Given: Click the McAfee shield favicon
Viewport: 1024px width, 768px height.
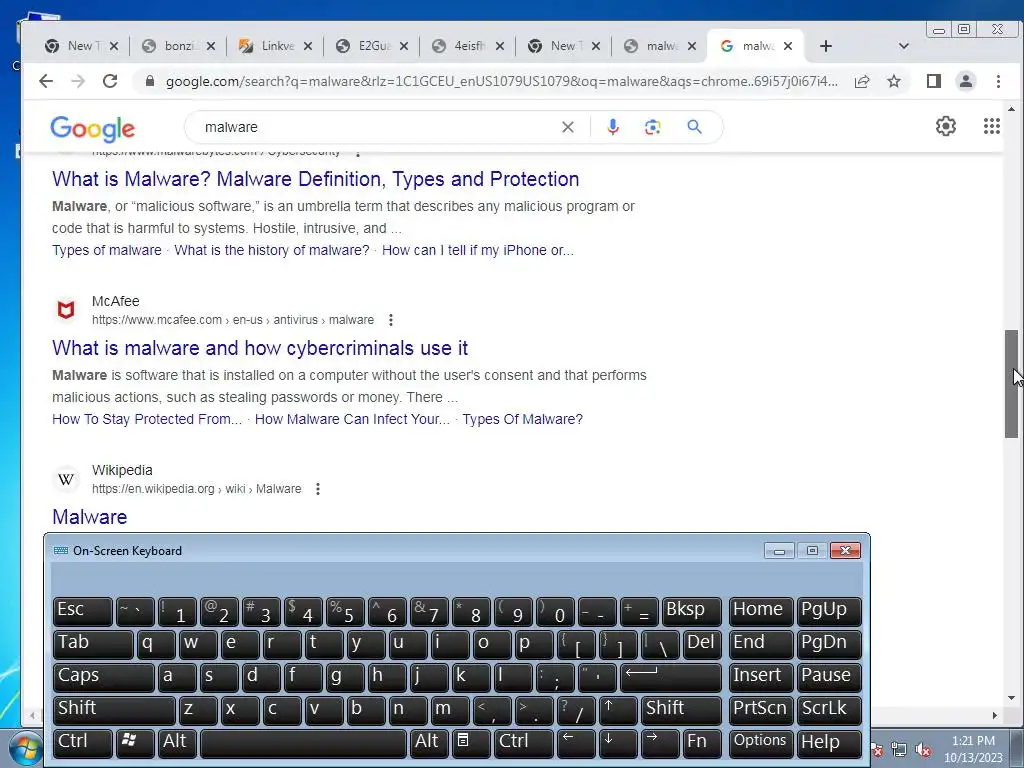Looking at the screenshot, I should point(66,310).
